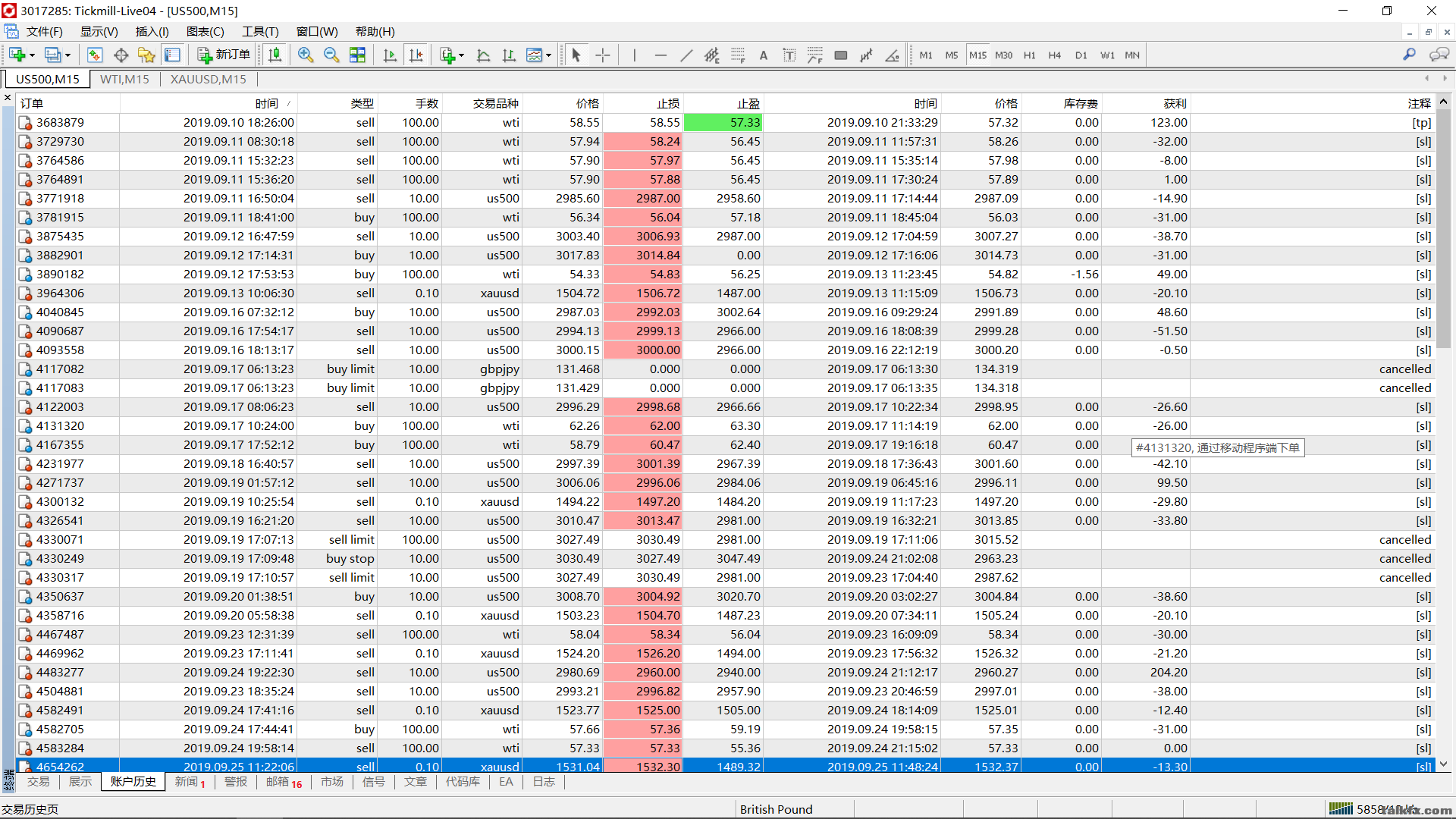Click the 新订单 (New Order) button
The image size is (1456, 819).
(224, 55)
